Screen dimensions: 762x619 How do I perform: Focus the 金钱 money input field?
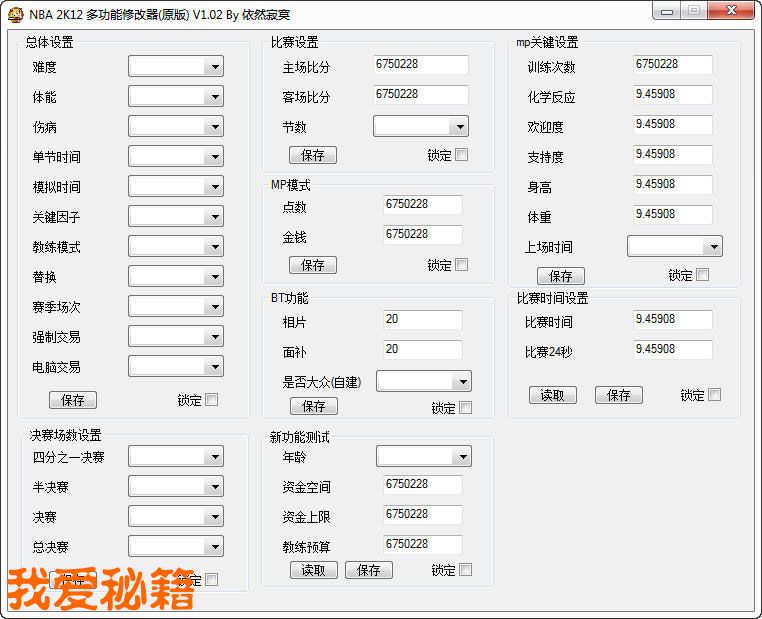422,235
